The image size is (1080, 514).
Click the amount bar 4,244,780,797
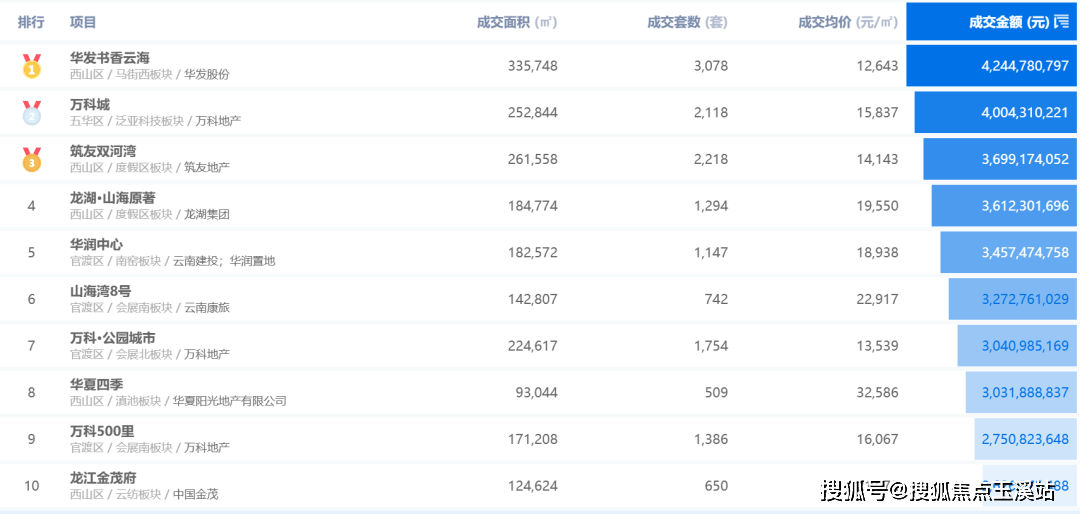(991, 66)
